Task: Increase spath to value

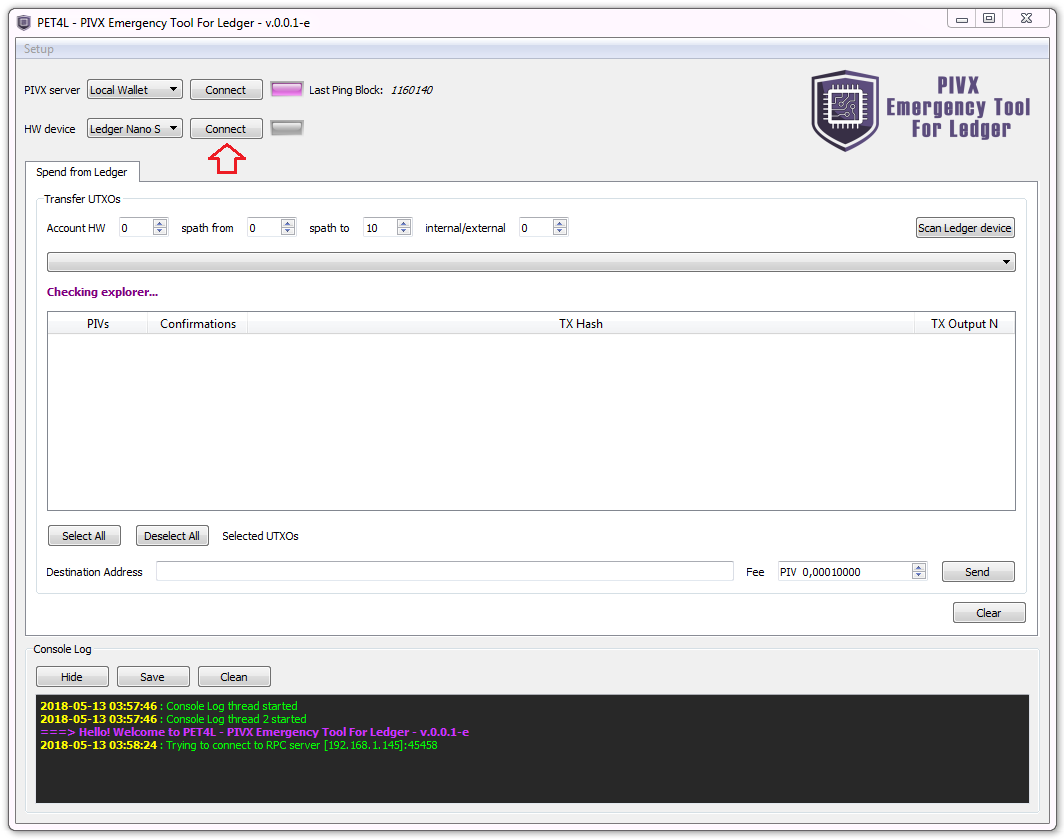Action: coord(404,223)
